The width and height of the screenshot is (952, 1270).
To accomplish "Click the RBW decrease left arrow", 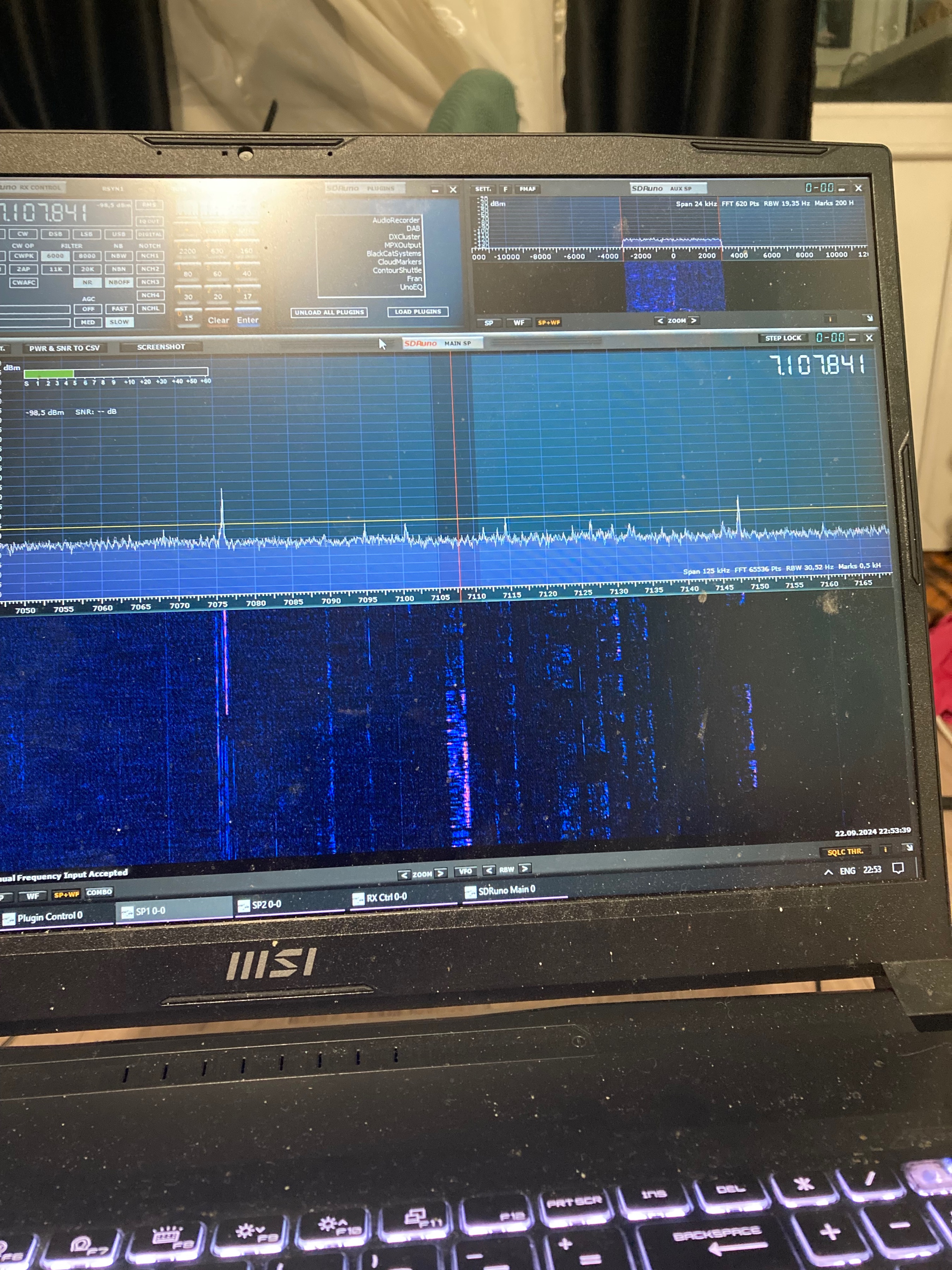I will point(489,870).
